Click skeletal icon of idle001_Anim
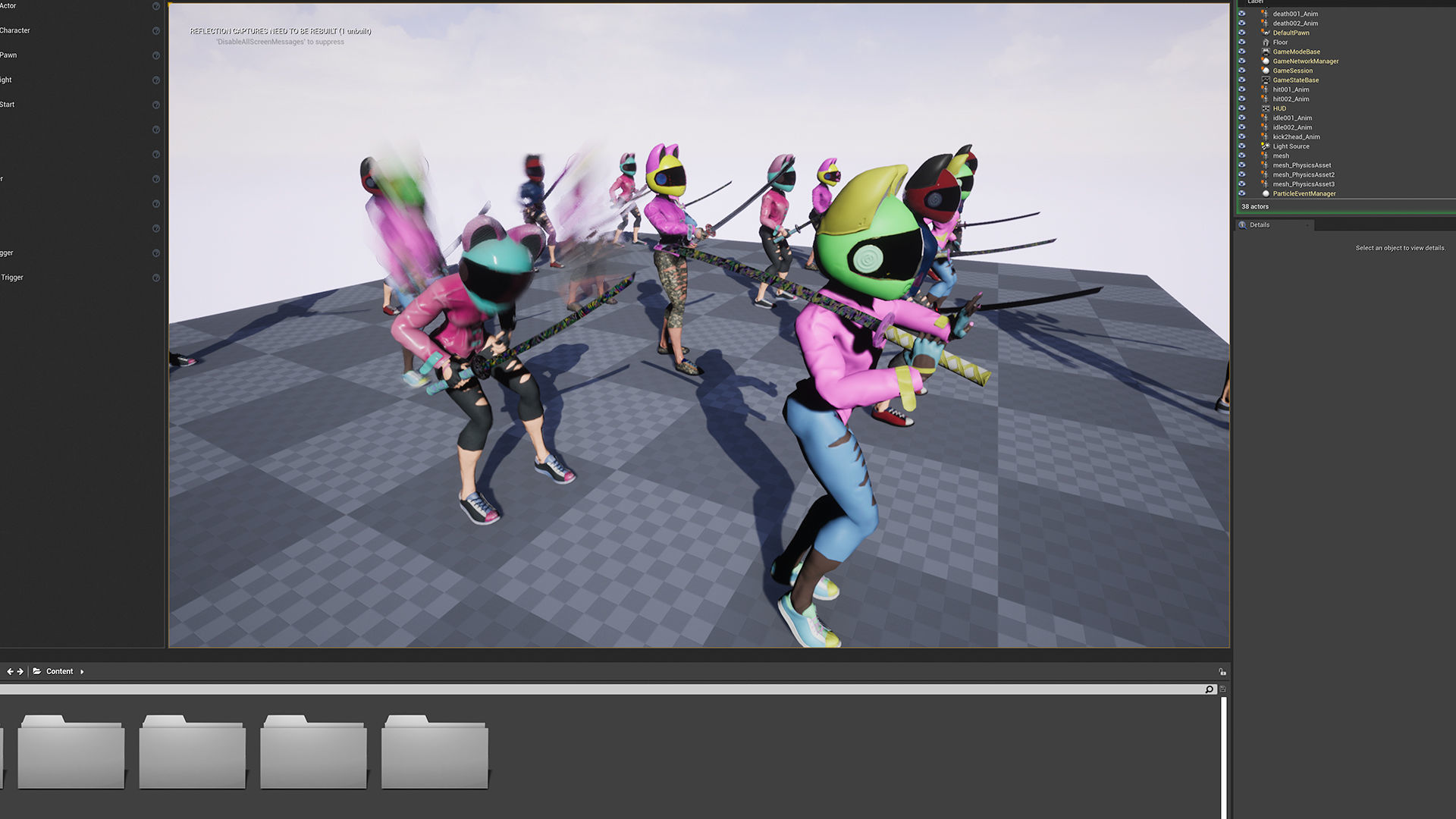 click(1265, 118)
